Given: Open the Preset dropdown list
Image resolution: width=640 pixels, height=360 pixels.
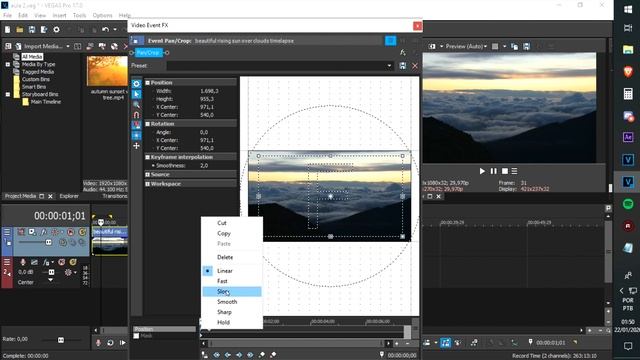Looking at the screenshot, I should (x=389, y=66).
